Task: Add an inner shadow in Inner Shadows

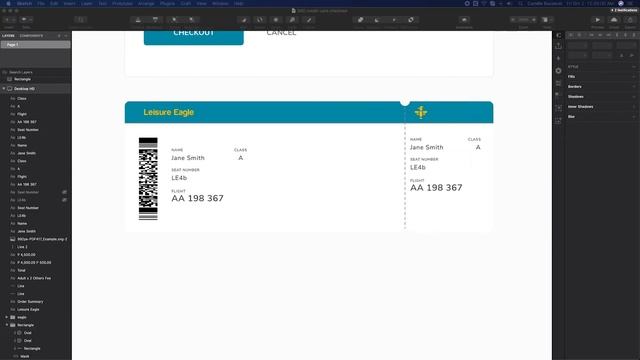Action: tap(634, 107)
